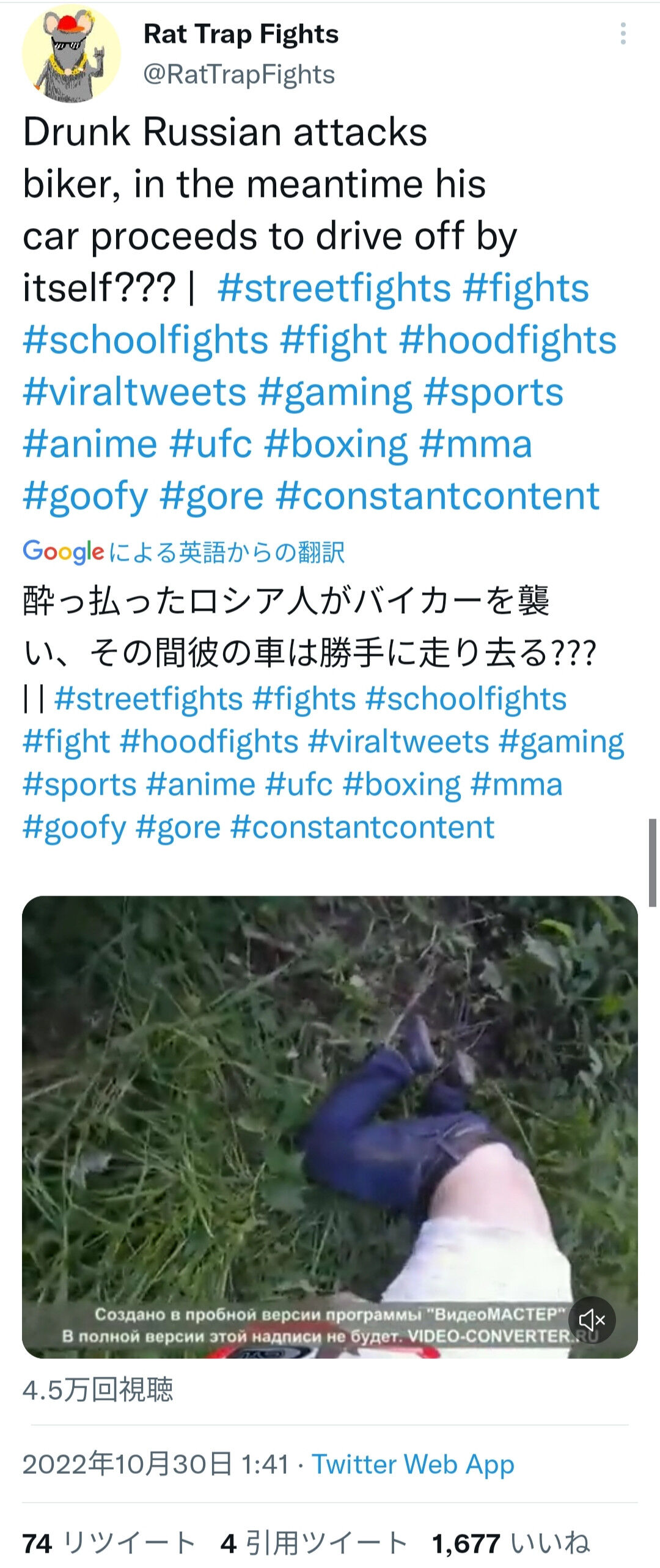This screenshot has width=660, height=1568.
Task: Open the Rat Trap Fights display name
Action: (x=241, y=34)
